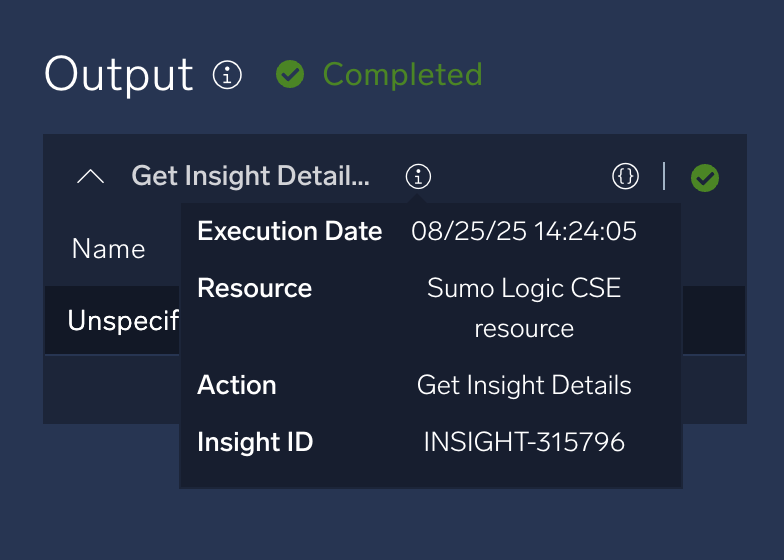Image resolution: width=784 pixels, height=560 pixels.
Task: Click the Resource label in the tooltip
Action: pyautogui.click(x=254, y=288)
